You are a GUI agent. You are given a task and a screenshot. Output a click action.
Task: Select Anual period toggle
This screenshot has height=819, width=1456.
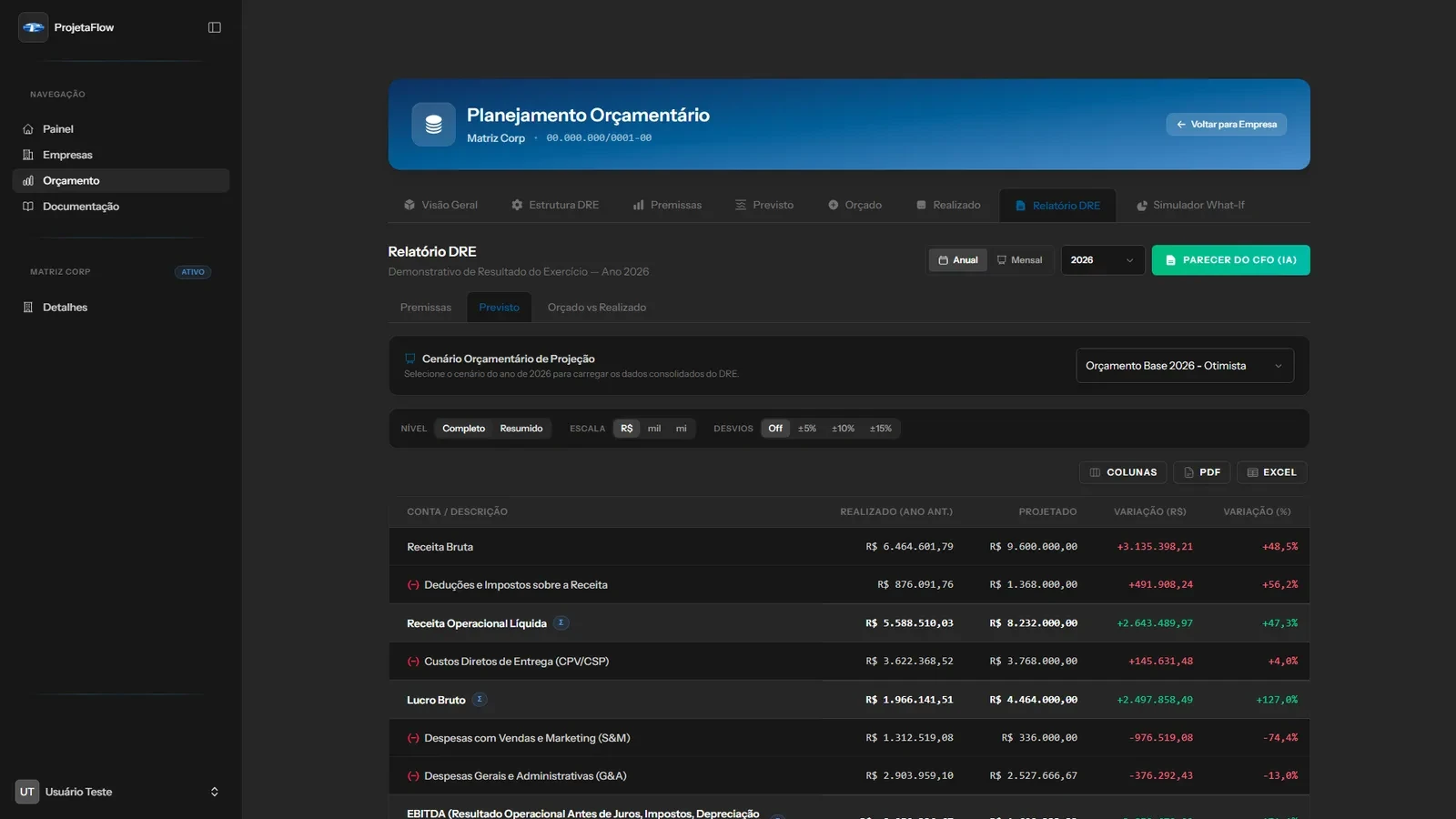click(958, 260)
